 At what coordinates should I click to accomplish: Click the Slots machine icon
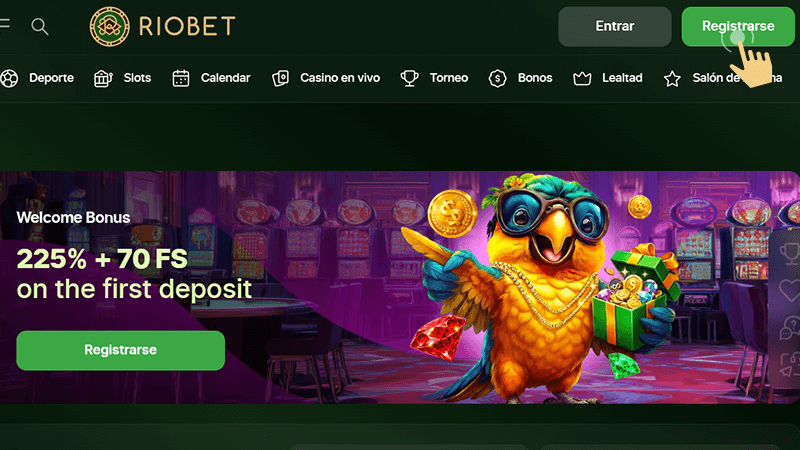click(x=103, y=79)
